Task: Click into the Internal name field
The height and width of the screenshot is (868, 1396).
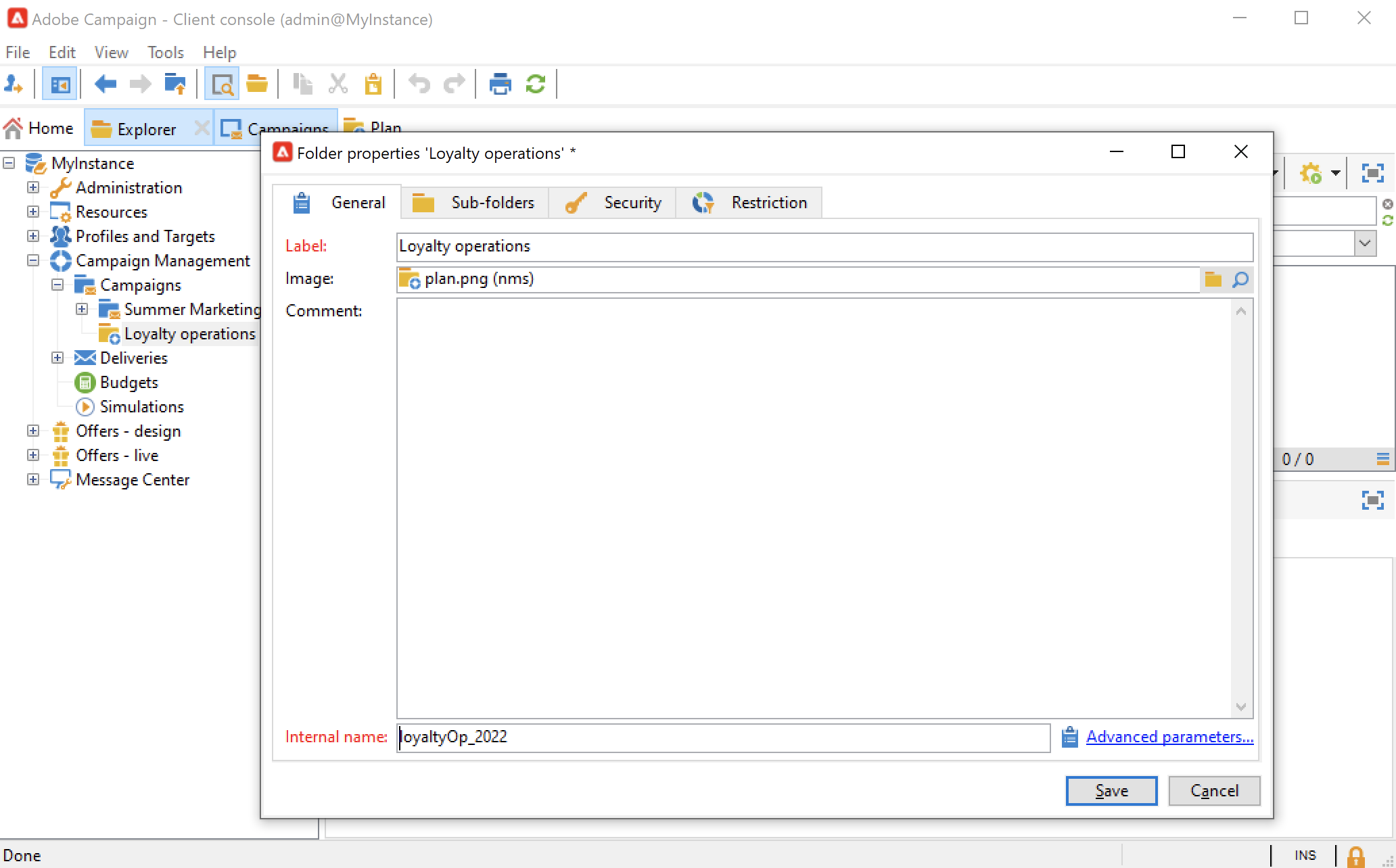Action: (x=722, y=738)
